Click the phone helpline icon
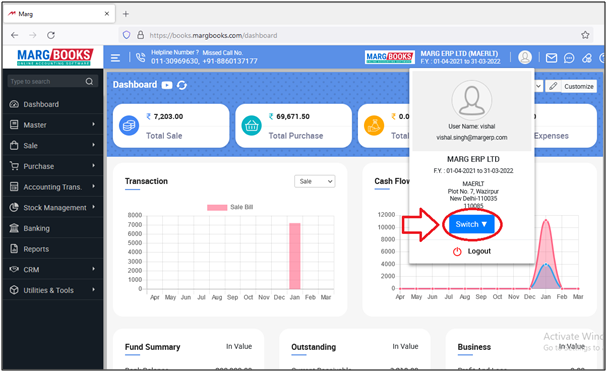 [x=140, y=58]
